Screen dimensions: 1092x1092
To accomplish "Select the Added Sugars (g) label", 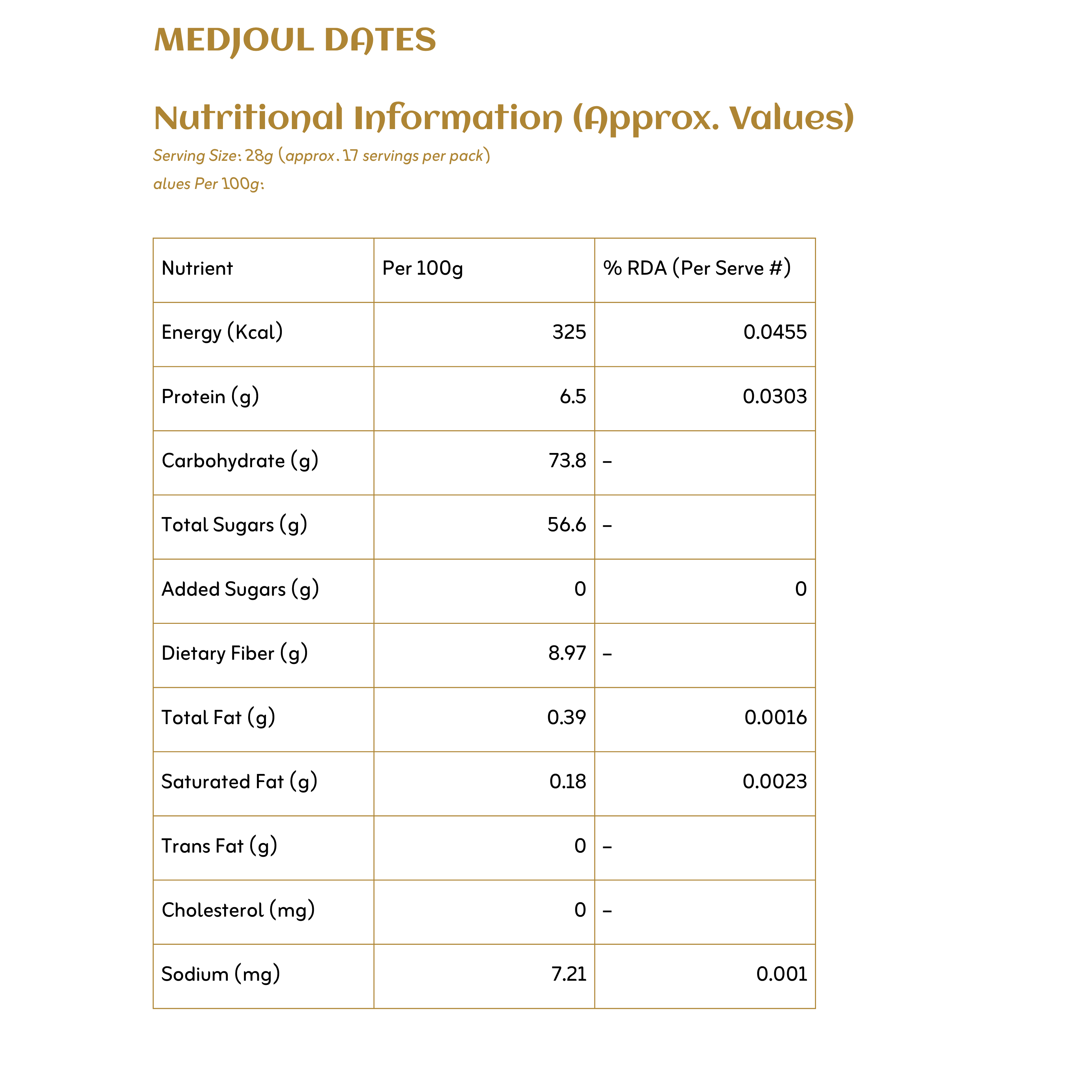I will [240, 590].
